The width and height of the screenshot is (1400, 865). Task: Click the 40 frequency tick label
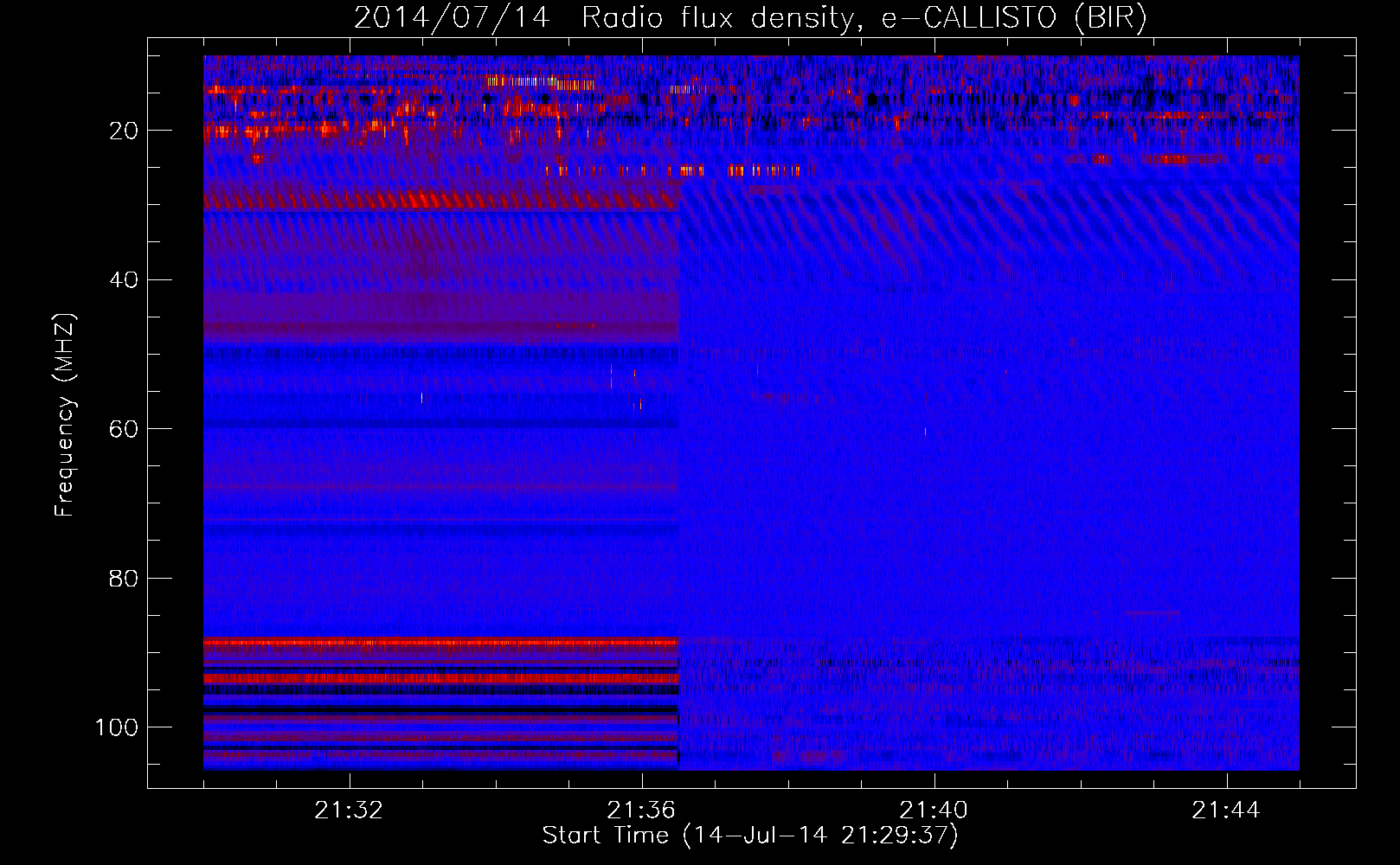coord(125,279)
